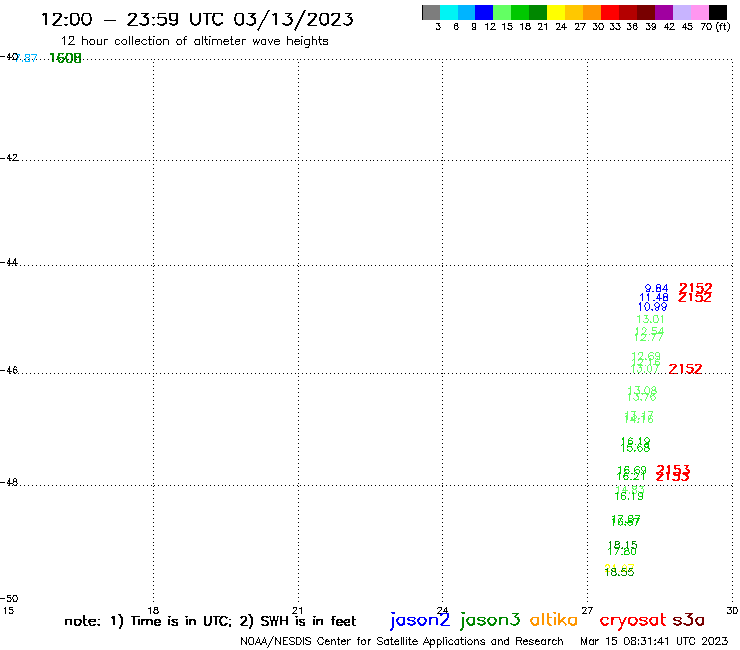
Task: Click the green 1608 time label
Action: point(65,58)
